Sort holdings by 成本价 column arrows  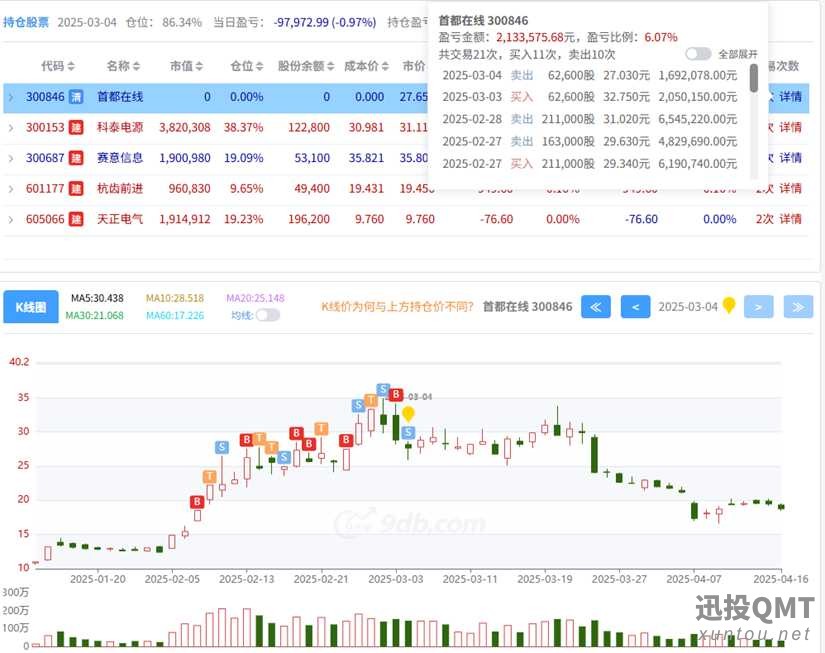(x=385, y=66)
